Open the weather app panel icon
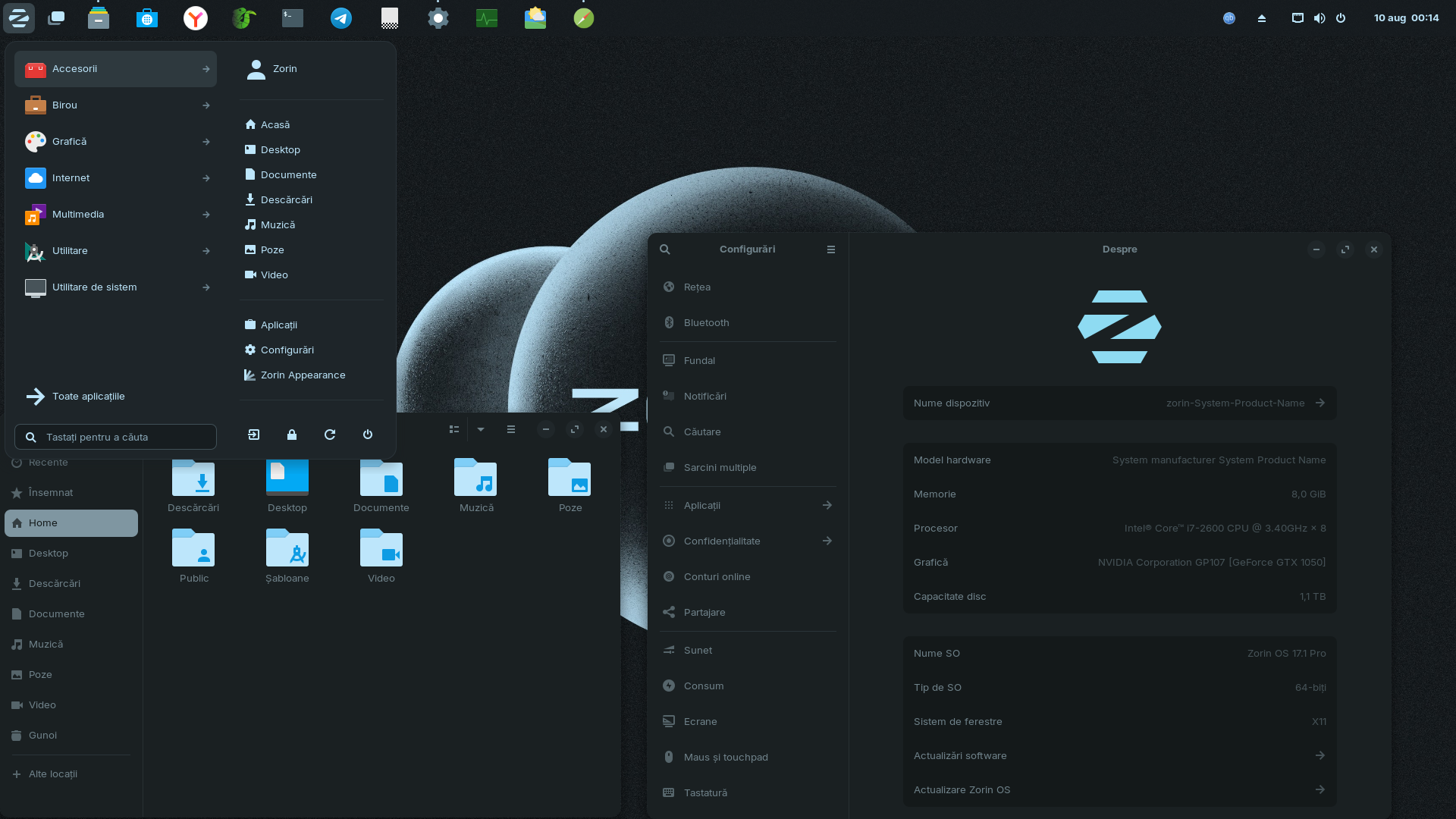The height and width of the screenshot is (819, 1456). coord(535,18)
